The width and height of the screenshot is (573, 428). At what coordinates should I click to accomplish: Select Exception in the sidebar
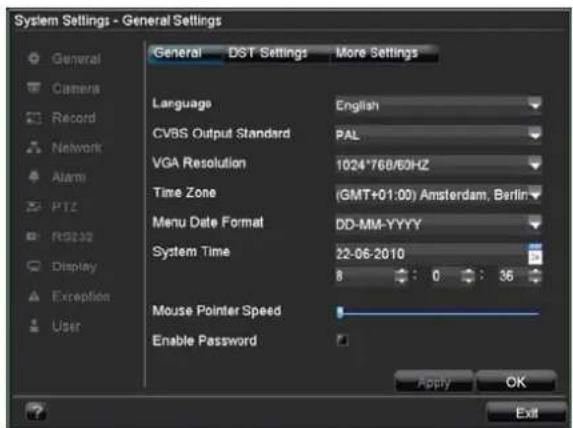tap(81, 296)
